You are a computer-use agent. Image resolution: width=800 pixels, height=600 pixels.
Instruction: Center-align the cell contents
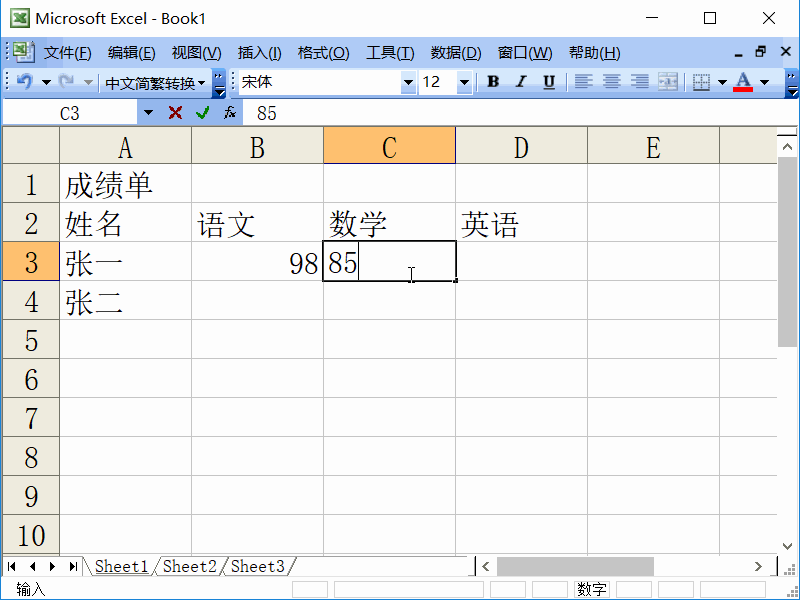611,82
